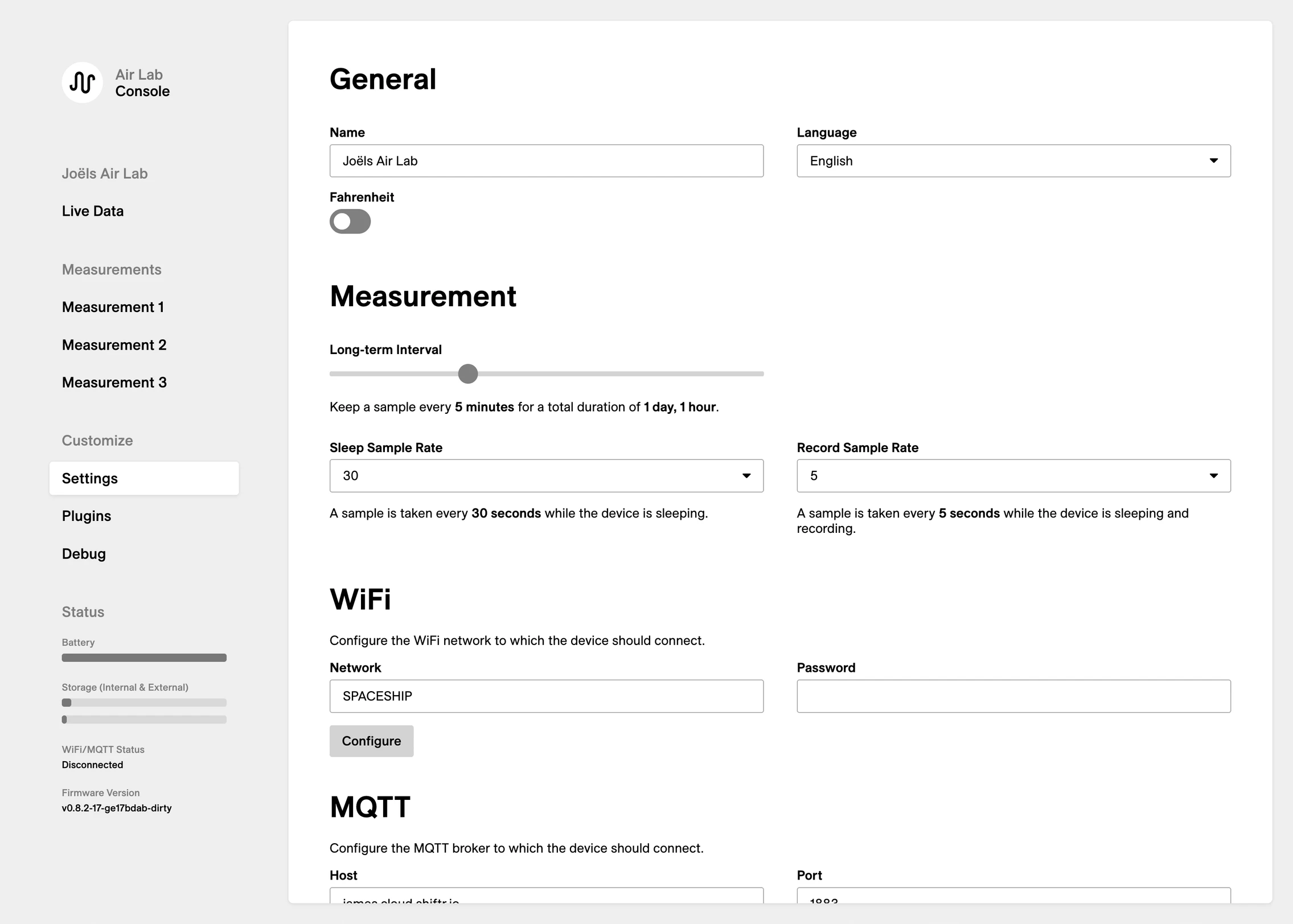Switch to Measurement 2
This screenshot has height=924, width=1293.
[114, 344]
